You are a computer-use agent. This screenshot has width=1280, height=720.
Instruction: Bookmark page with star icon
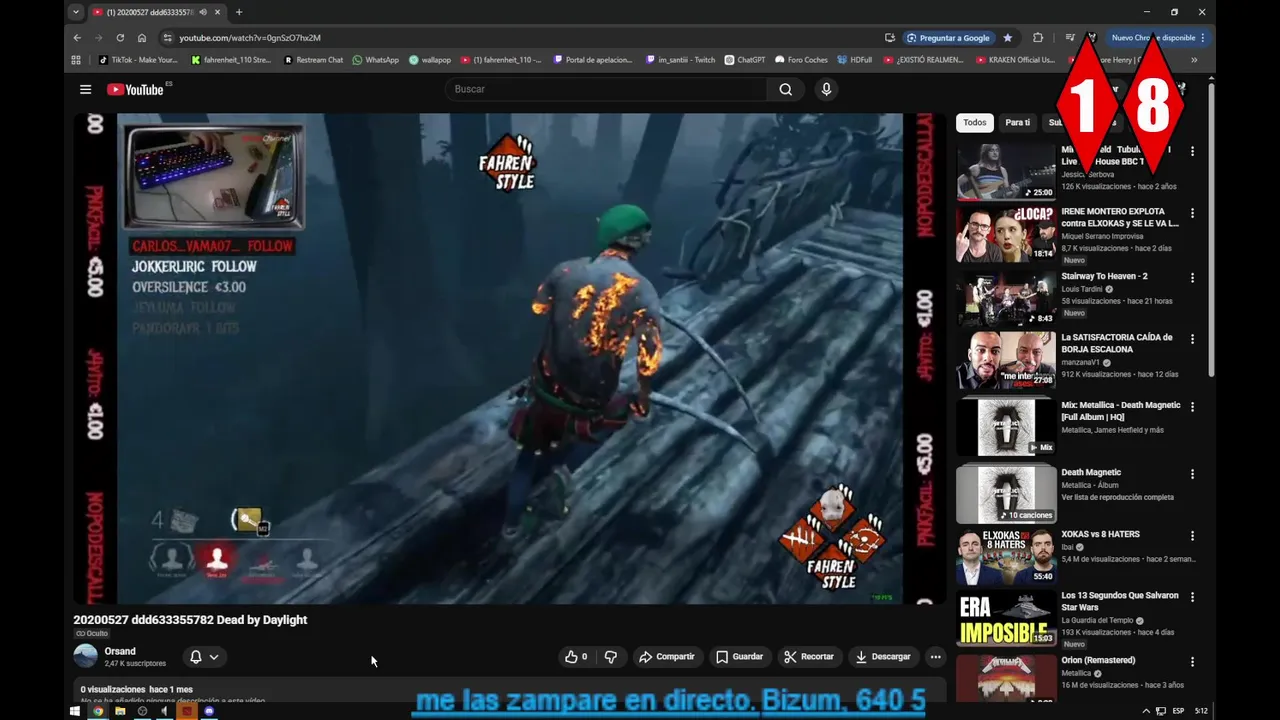[1008, 38]
